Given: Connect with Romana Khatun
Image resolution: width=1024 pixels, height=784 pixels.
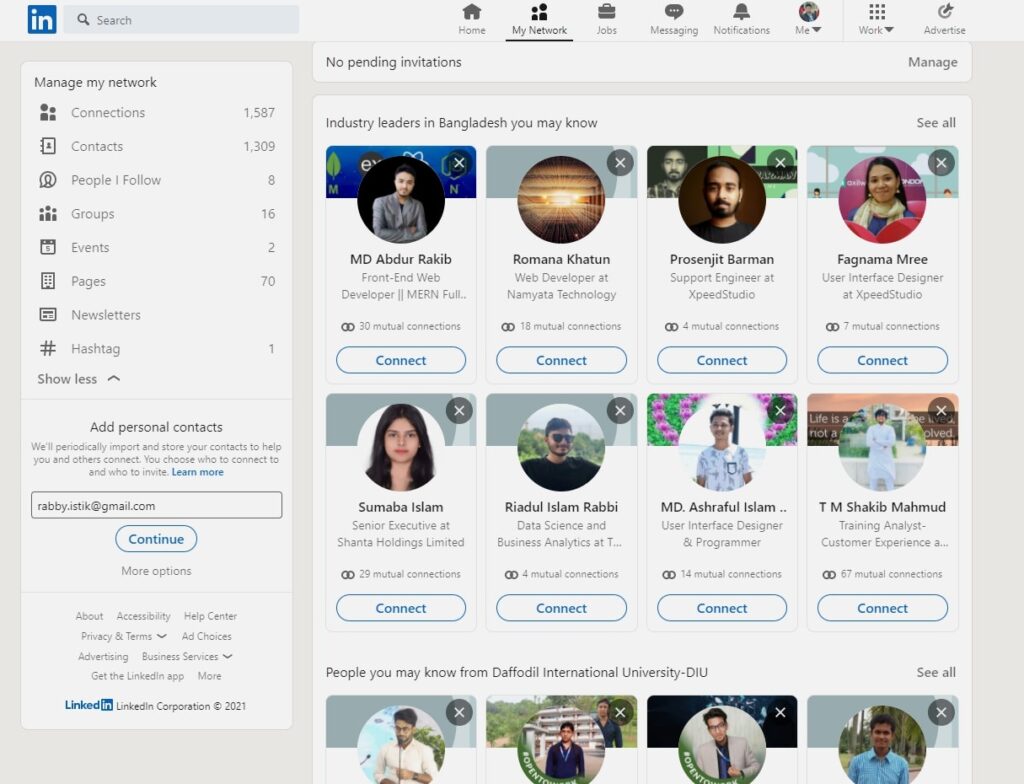Looking at the screenshot, I should [x=562, y=360].
